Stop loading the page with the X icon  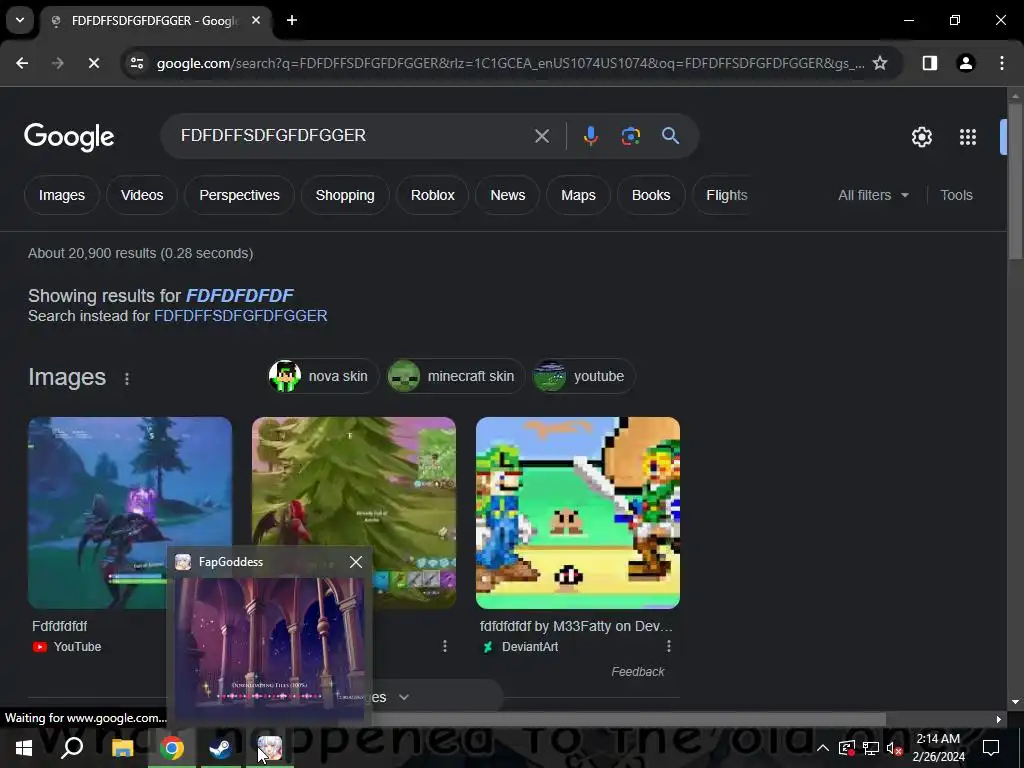93,63
